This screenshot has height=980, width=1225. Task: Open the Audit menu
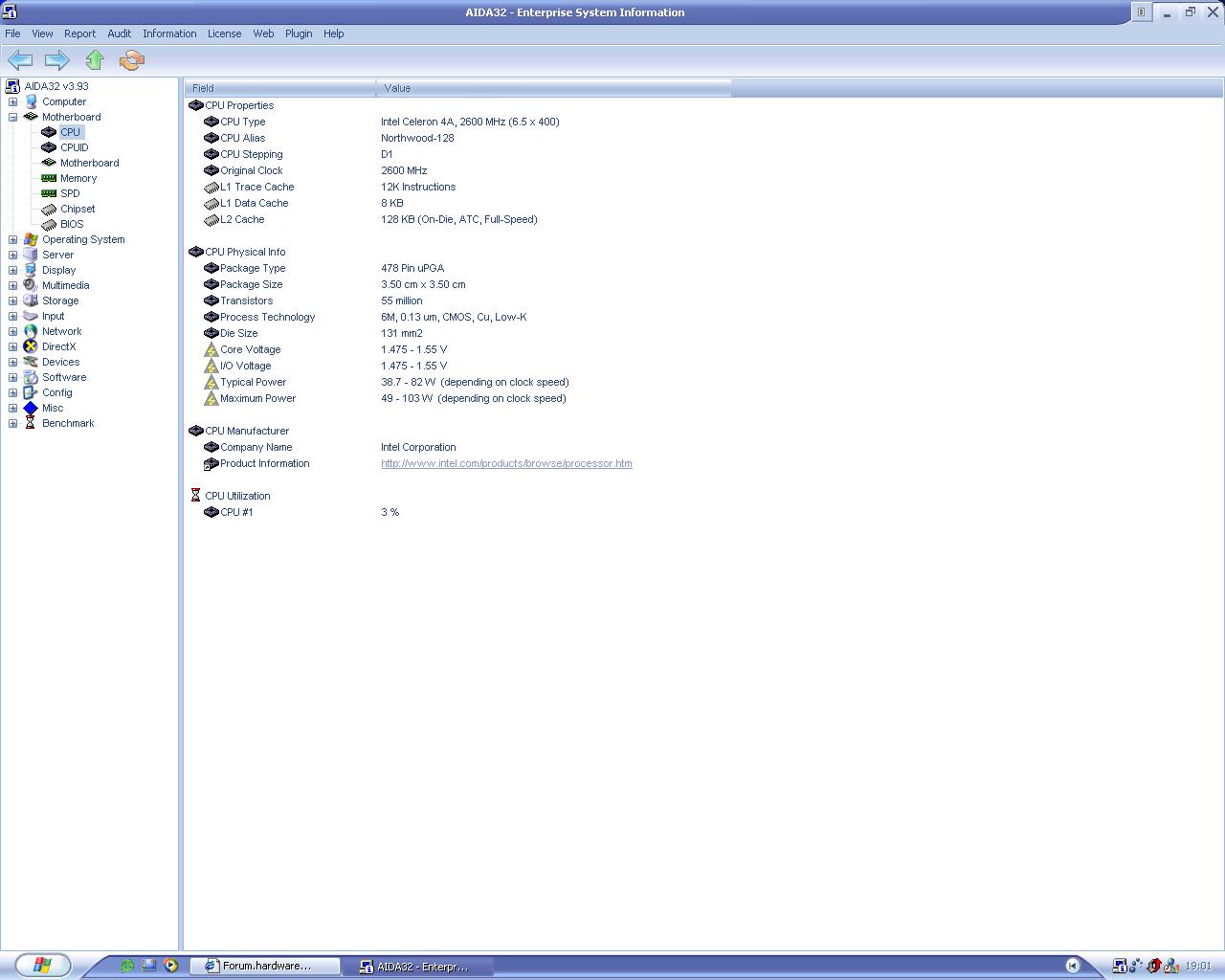(120, 33)
